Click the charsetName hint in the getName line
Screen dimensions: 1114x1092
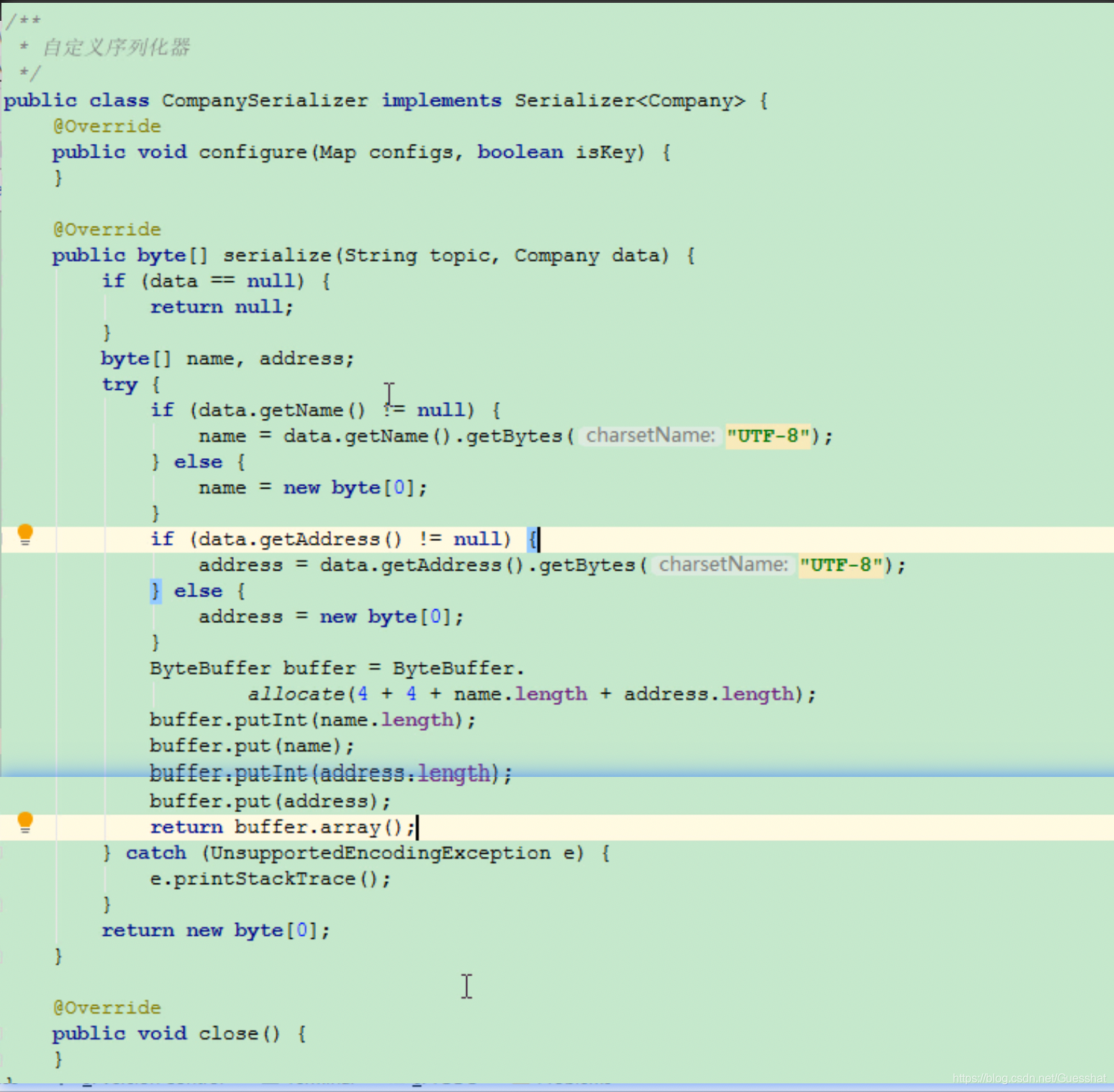tap(650, 435)
